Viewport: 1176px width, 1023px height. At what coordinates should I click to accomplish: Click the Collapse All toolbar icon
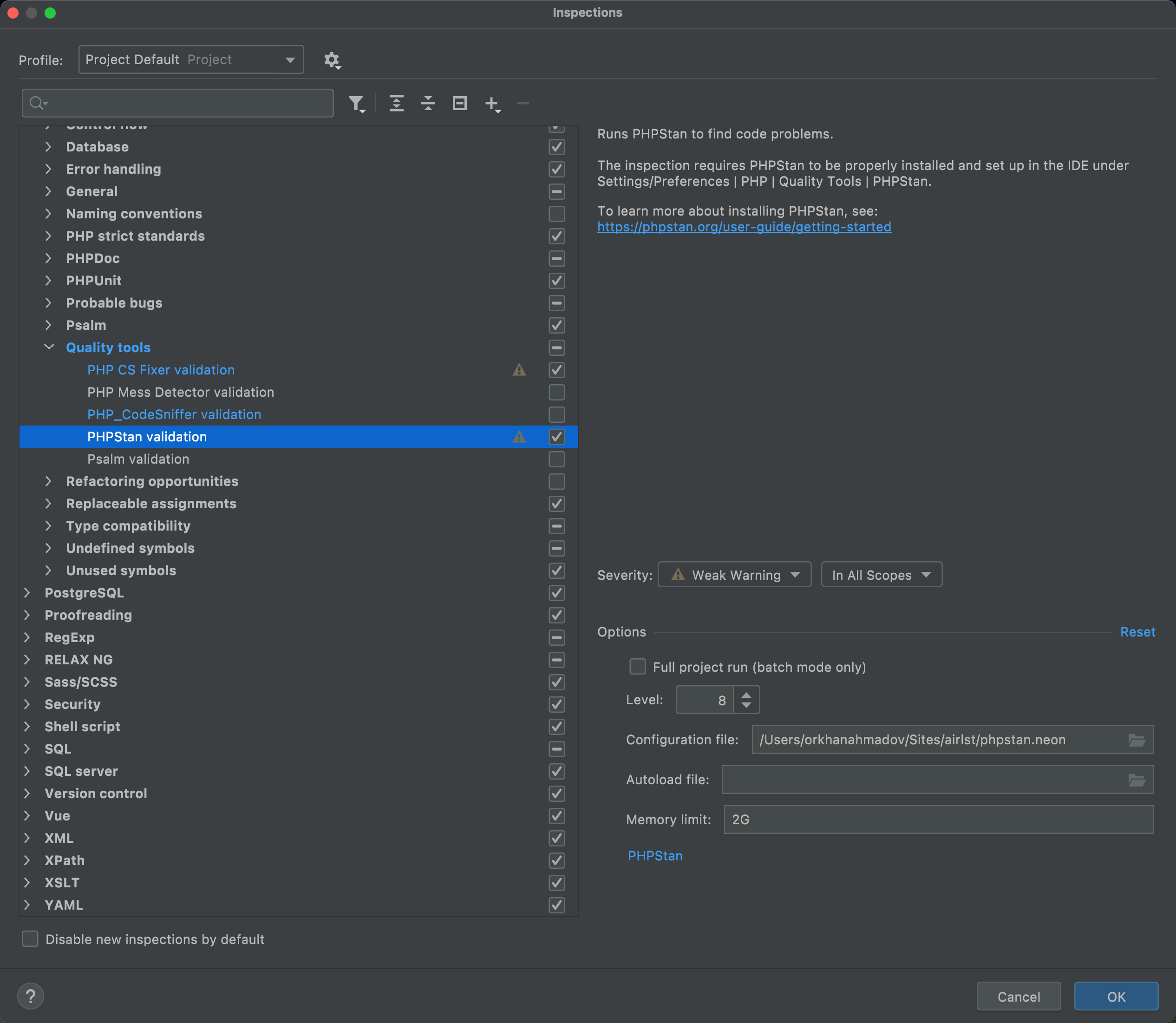click(428, 103)
